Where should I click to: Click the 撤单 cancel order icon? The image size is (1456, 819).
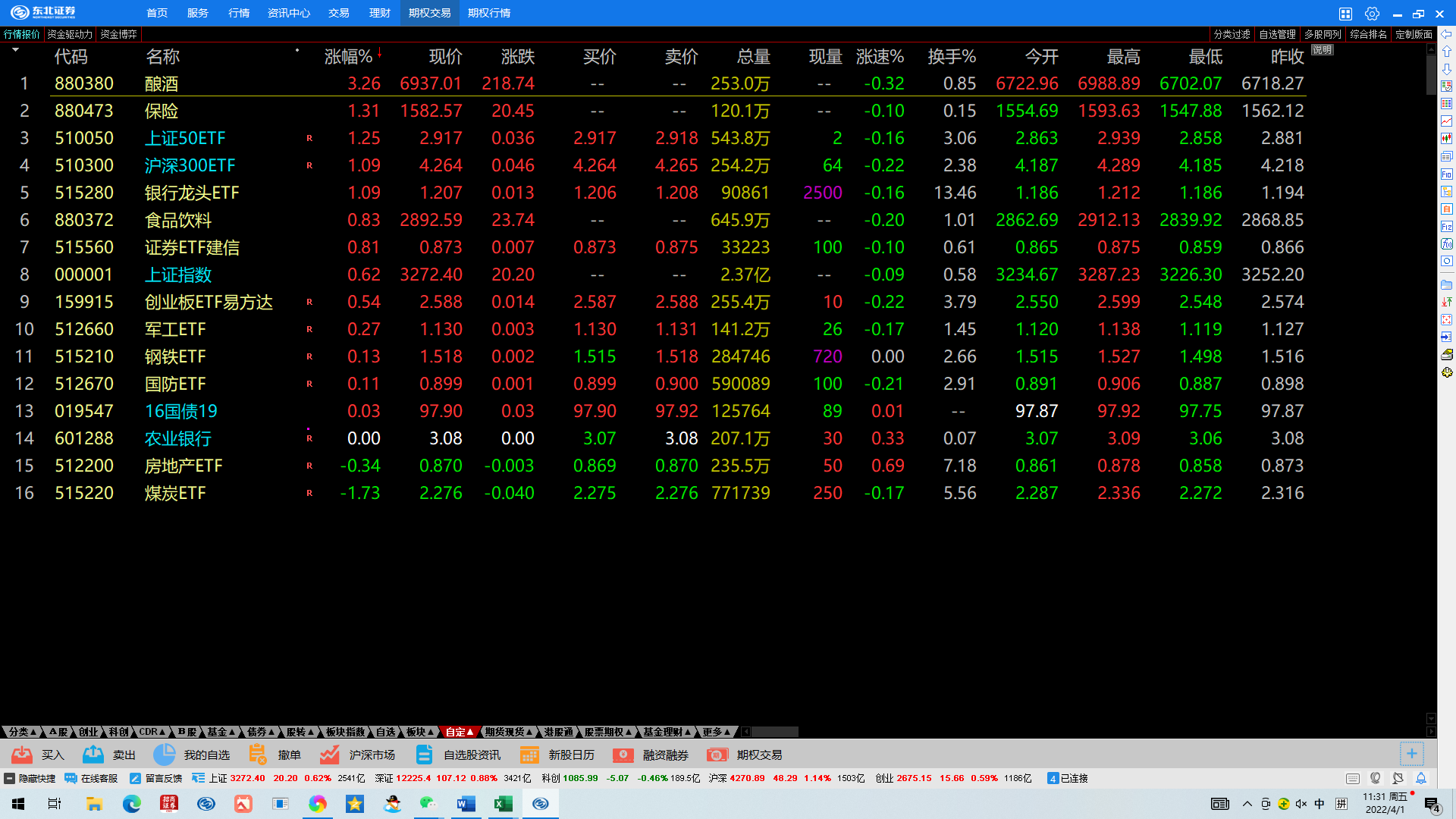point(258,755)
